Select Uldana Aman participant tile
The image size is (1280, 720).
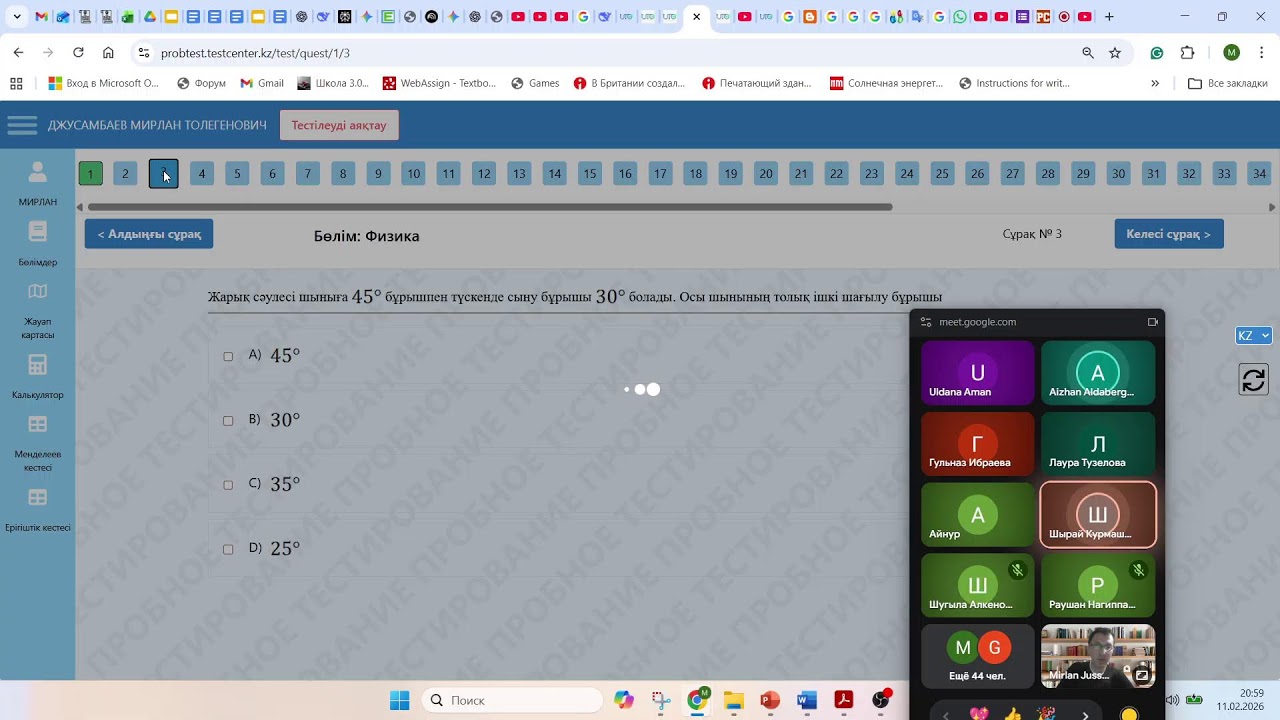pos(978,373)
